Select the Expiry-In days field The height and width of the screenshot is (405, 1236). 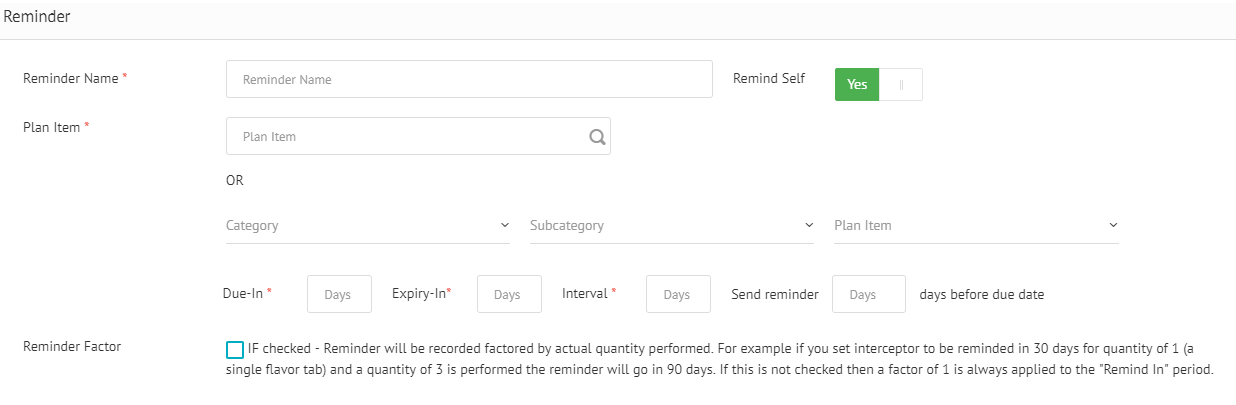coord(509,295)
